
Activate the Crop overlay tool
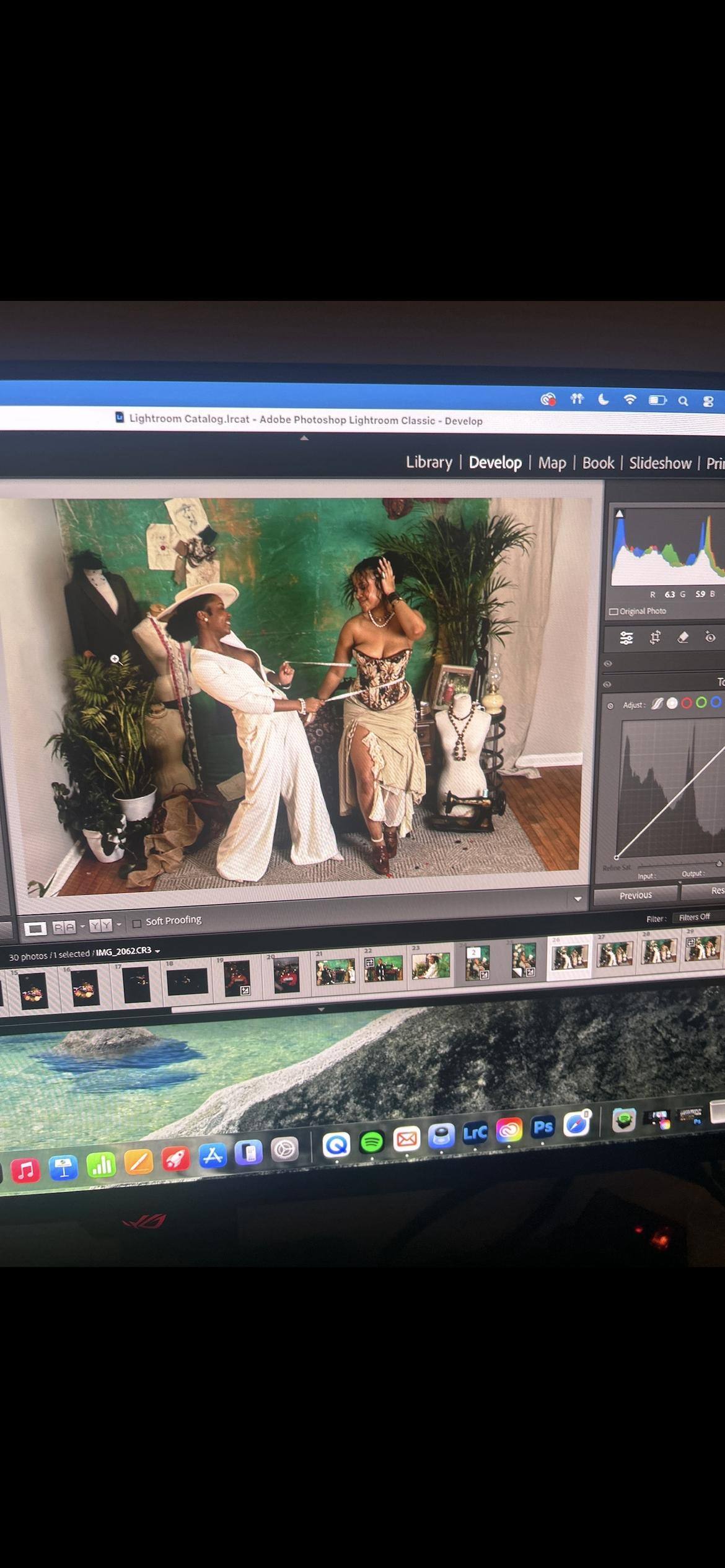click(x=655, y=638)
